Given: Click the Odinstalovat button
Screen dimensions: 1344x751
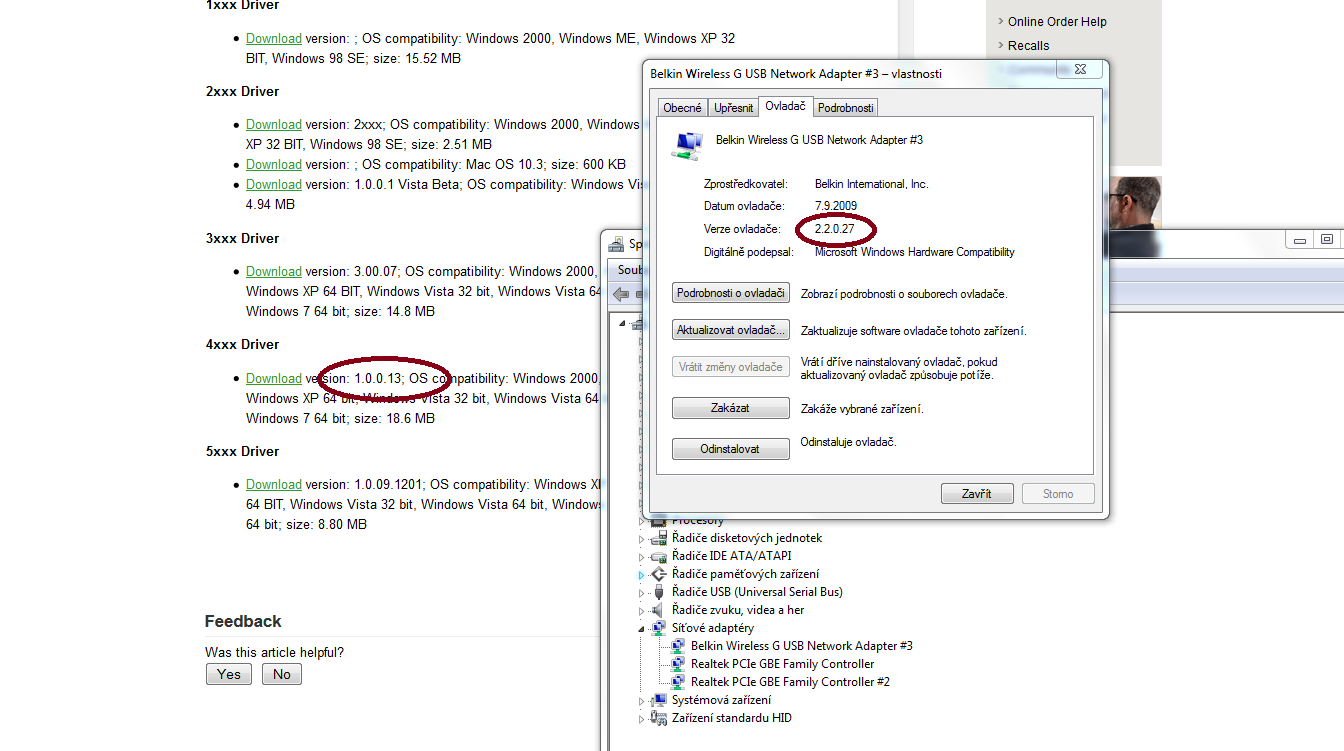Looking at the screenshot, I should click(x=731, y=449).
